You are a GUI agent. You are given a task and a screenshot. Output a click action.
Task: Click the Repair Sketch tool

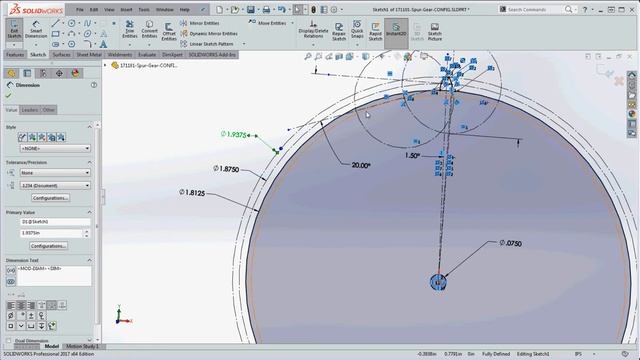[339, 32]
